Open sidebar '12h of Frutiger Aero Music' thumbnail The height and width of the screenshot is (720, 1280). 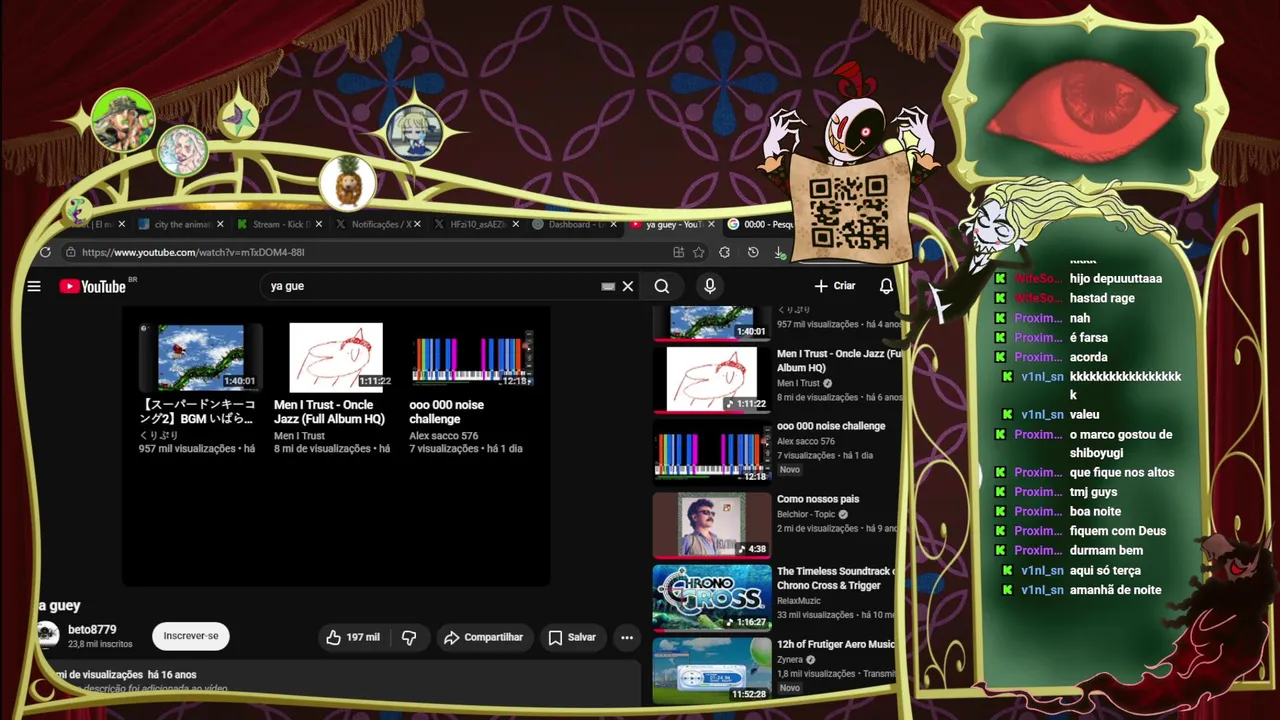[711, 670]
